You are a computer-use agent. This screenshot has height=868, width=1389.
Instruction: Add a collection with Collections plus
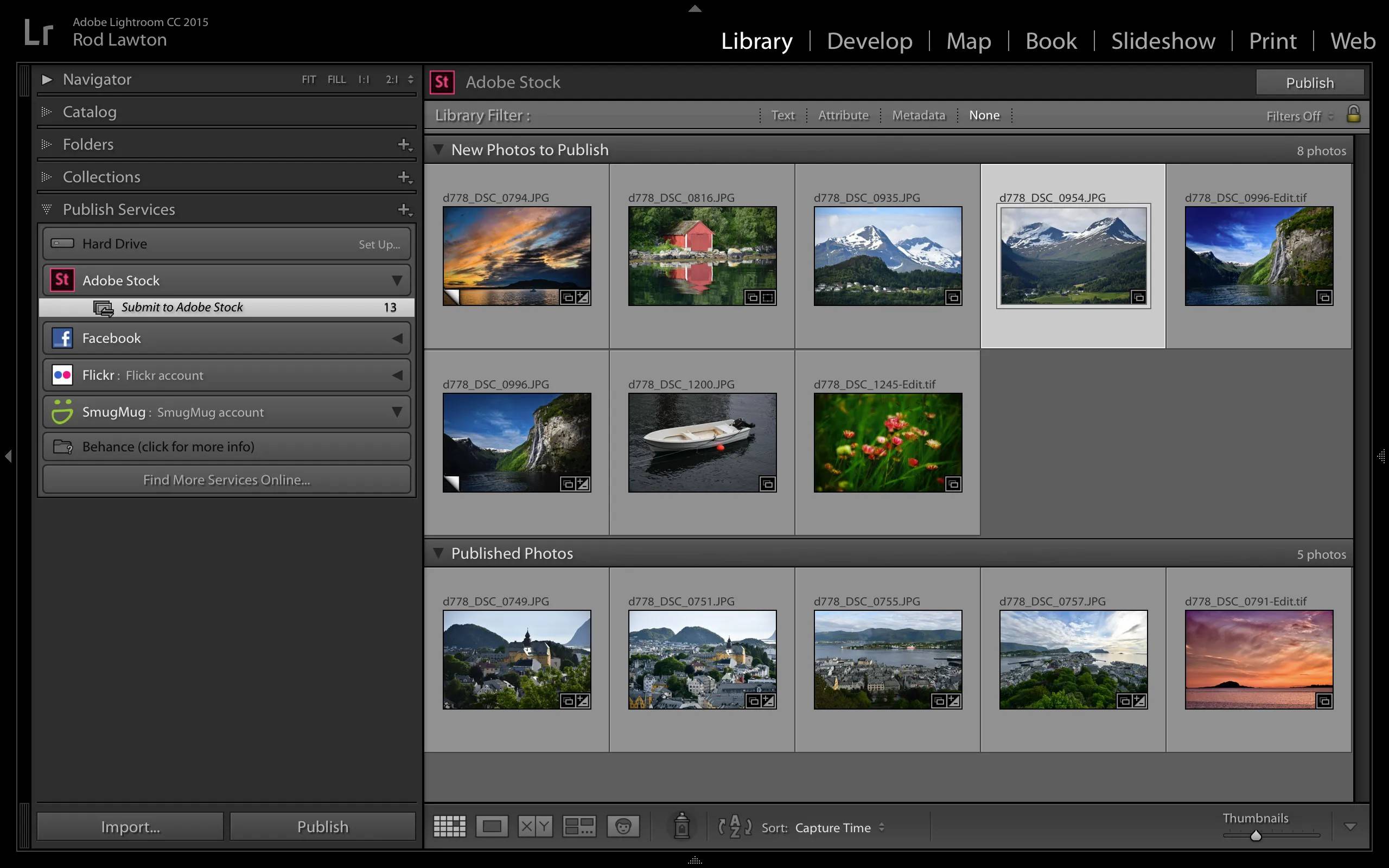pos(405,177)
